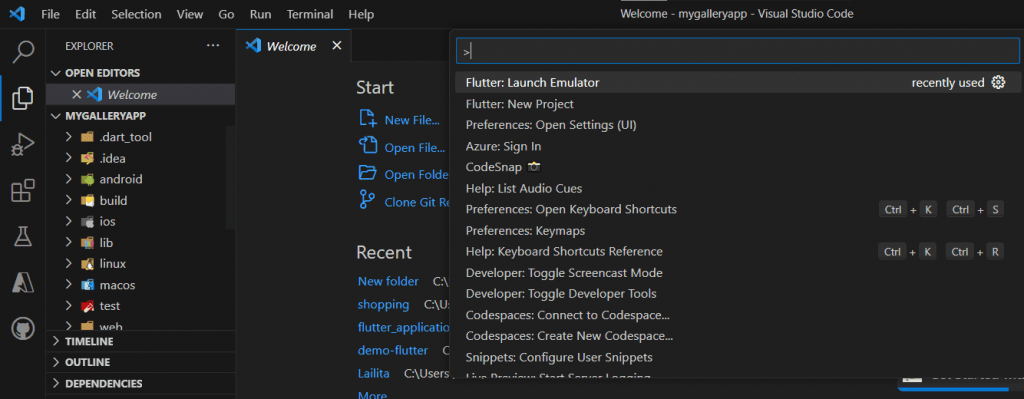Open Explorer more actions ellipsis
1024x399 pixels.
[x=213, y=46]
